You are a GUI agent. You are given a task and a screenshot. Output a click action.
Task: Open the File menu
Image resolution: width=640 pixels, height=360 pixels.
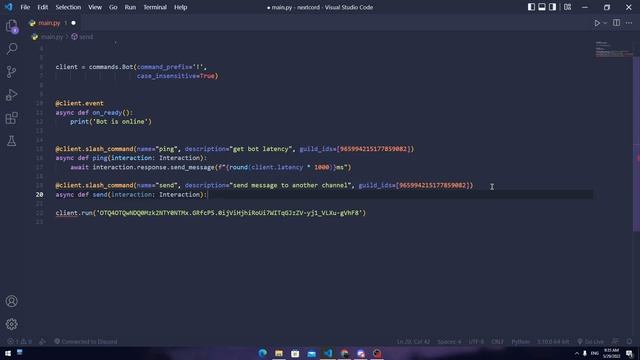tap(25, 7)
